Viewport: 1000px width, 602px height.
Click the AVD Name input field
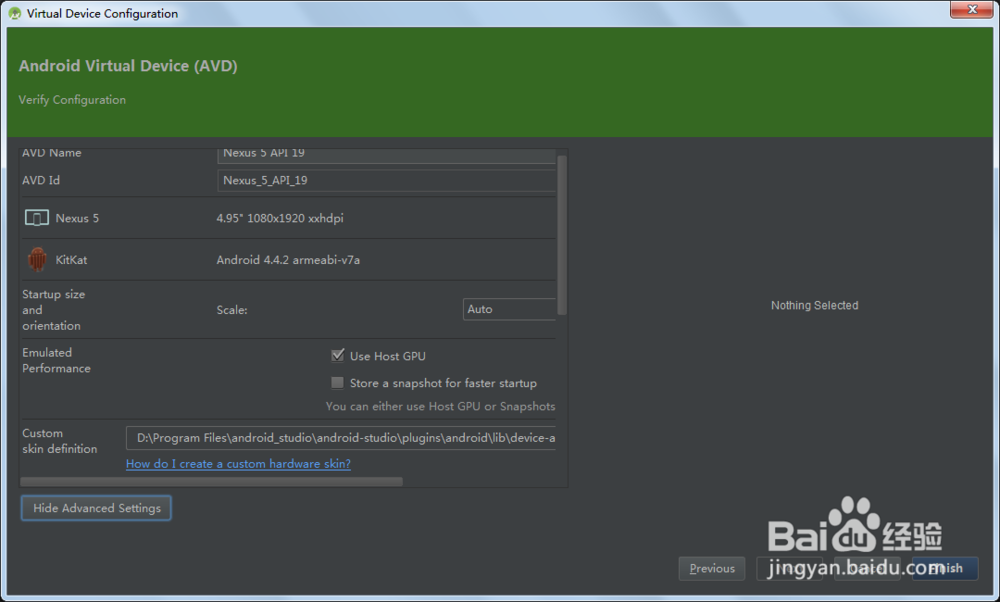[386, 154]
